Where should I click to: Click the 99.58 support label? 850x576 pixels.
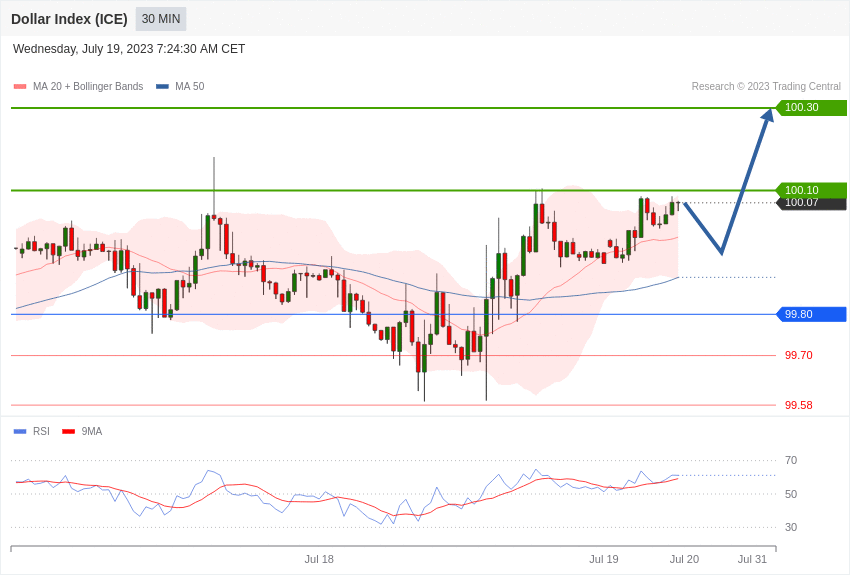(x=799, y=405)
